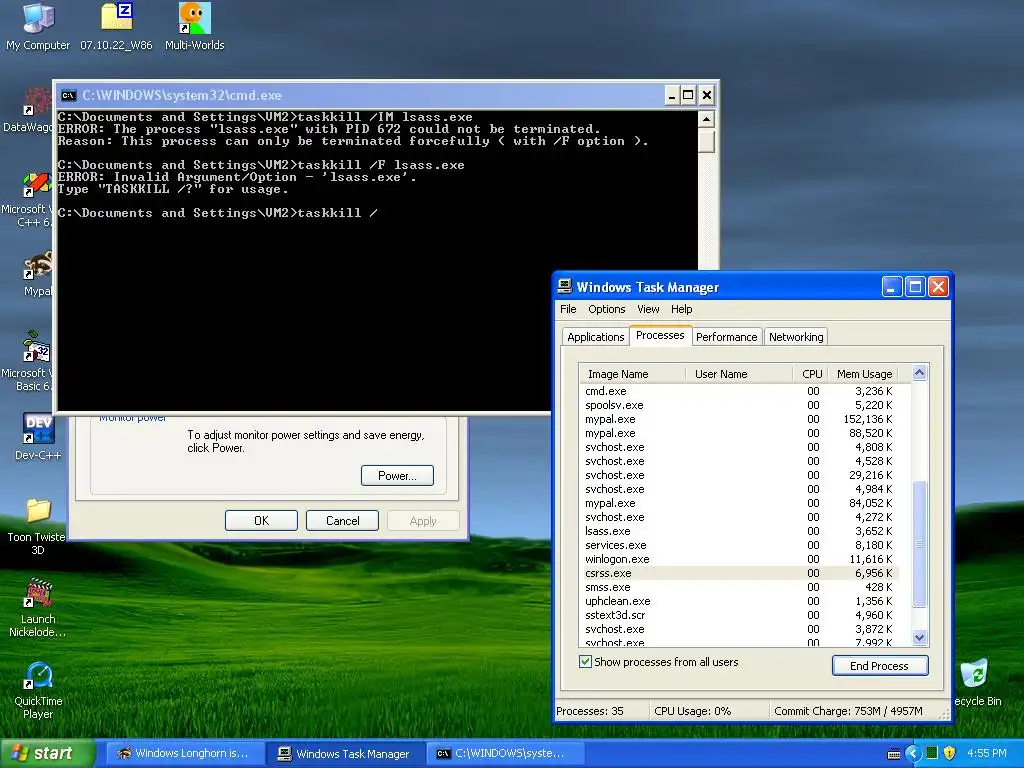The image size is (1024, 768).
Task: Select the lsass.exe process row
Action: pyautogui.click(x=739, y=531)
